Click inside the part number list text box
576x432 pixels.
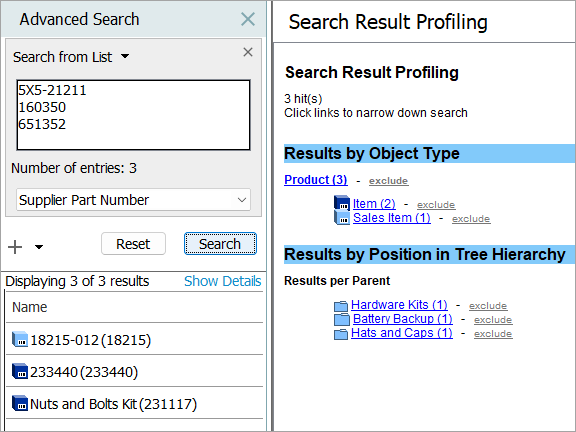coord(133,115)
